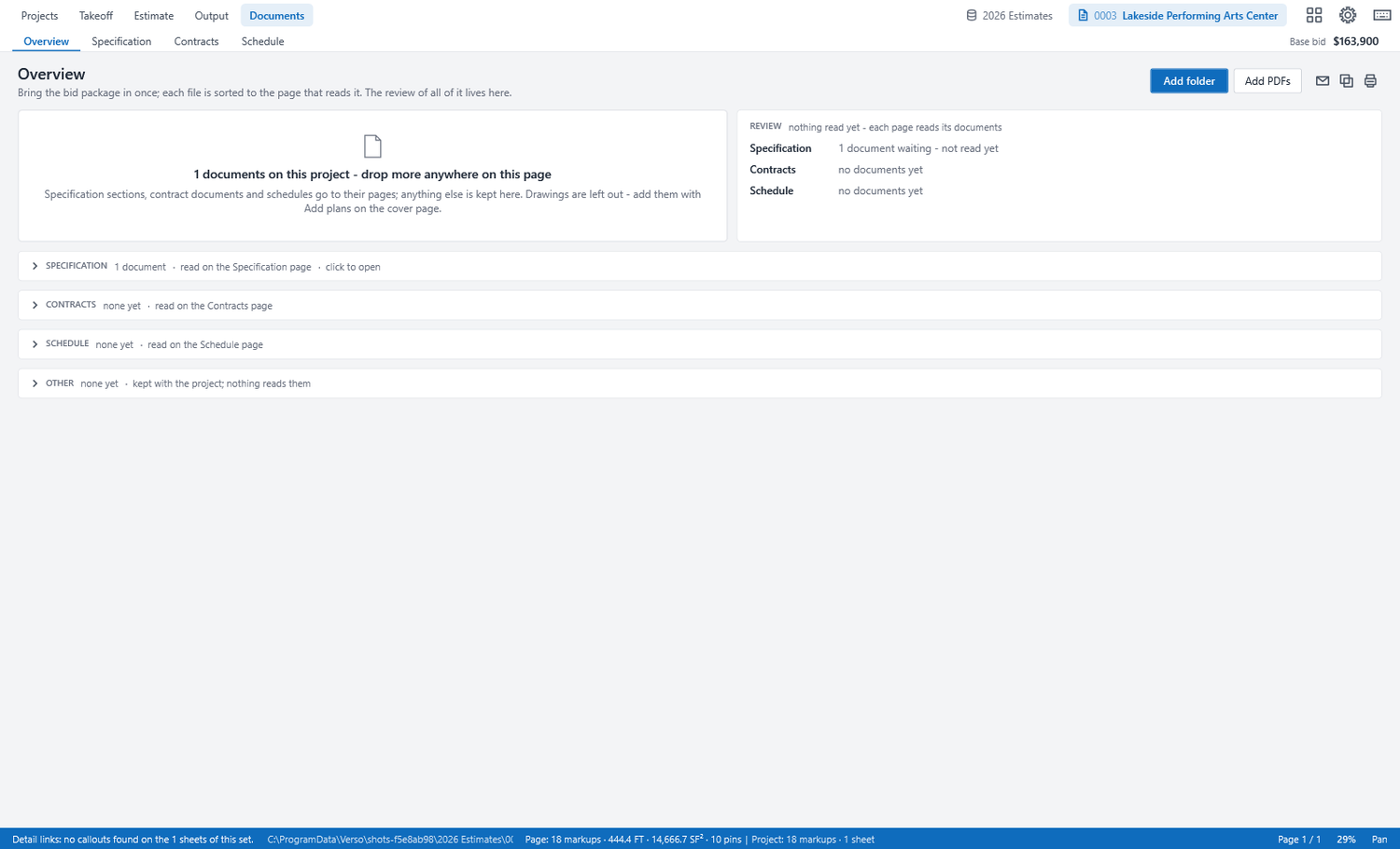Screen dimensions: 1400x849
Task: Open the grid view icon
Action: tap(1314, 15)
